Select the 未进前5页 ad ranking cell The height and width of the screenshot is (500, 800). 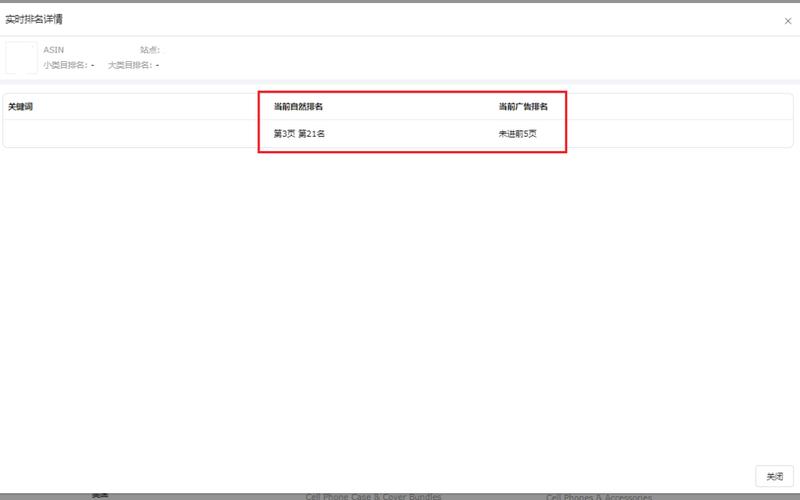pyautogui.click(x=518, y=134)
